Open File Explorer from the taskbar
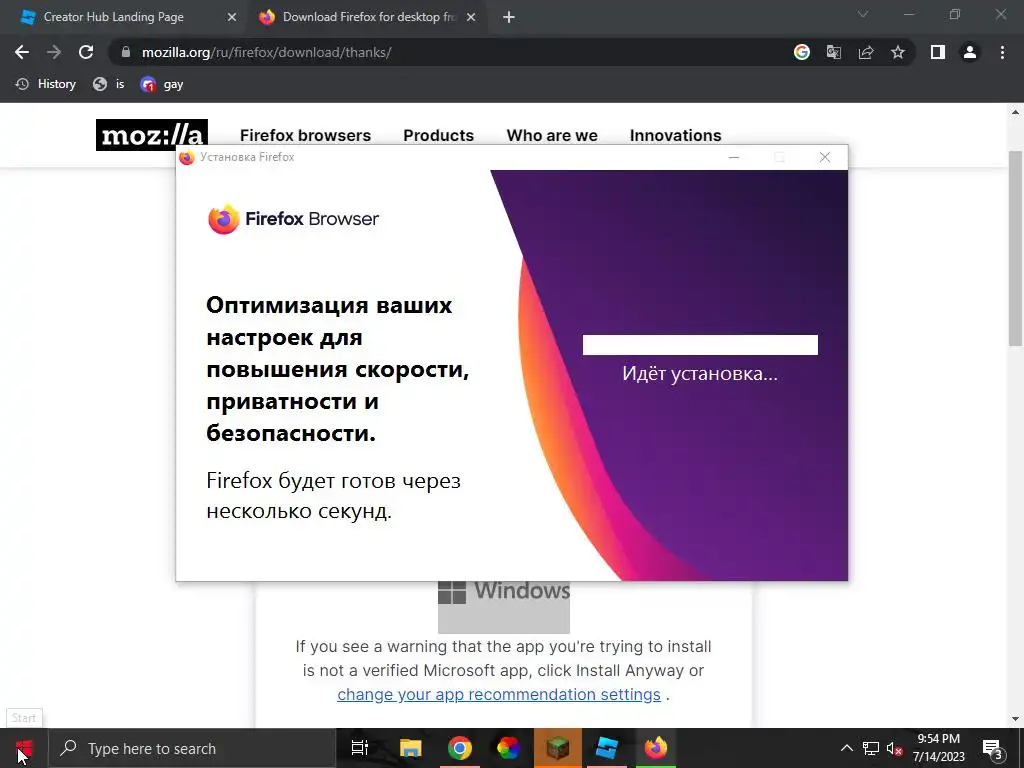The image size is (1024, 768). 411,748
